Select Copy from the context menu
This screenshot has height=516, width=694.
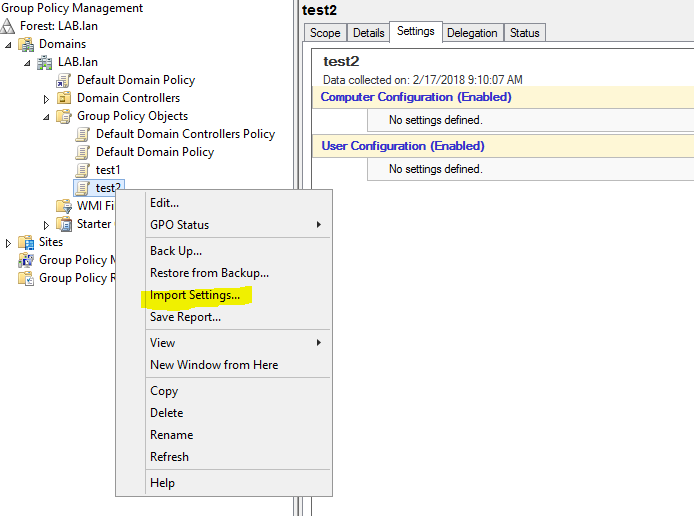coord(224,391)
